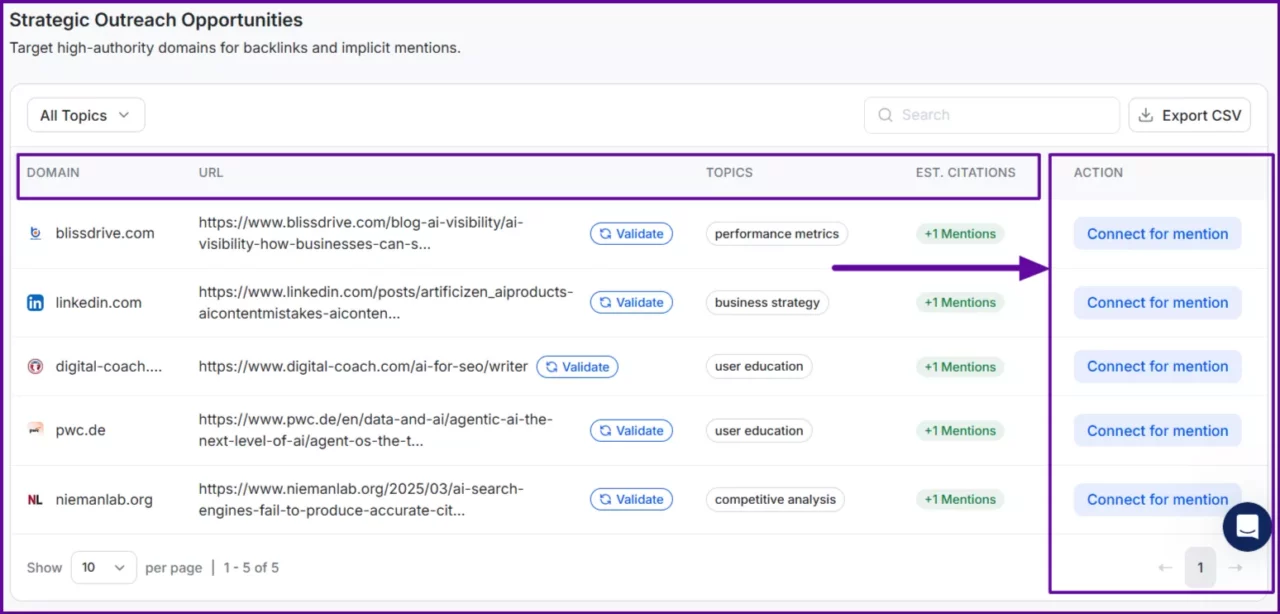Click the magnifier icon in the search box

click(x=885, y=114)
